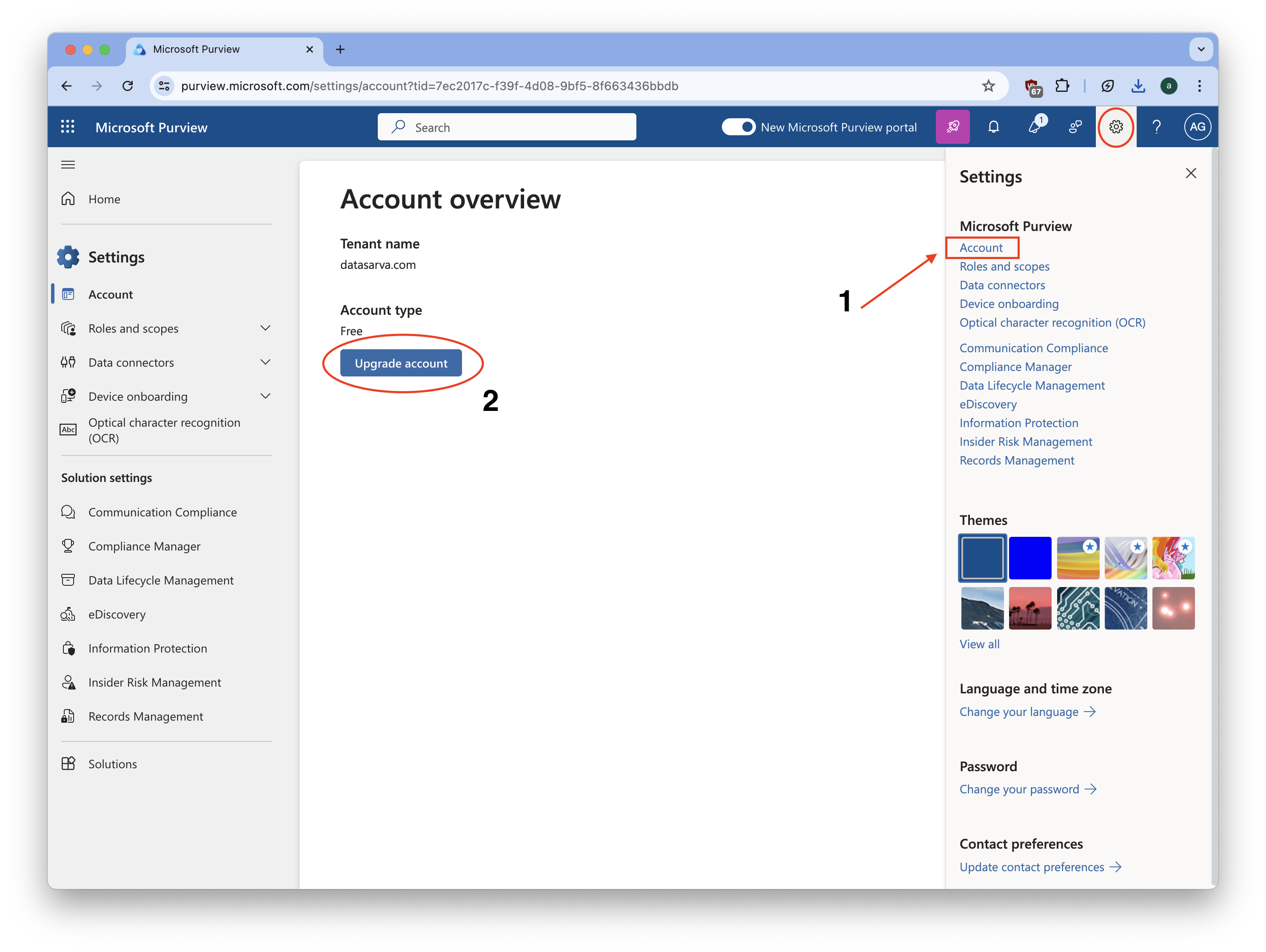Image resolution: width=1266 pixels, height=952 pixels.
Task: Click eDiscovery link in Settings panel
Action: (x=988, y=404)
